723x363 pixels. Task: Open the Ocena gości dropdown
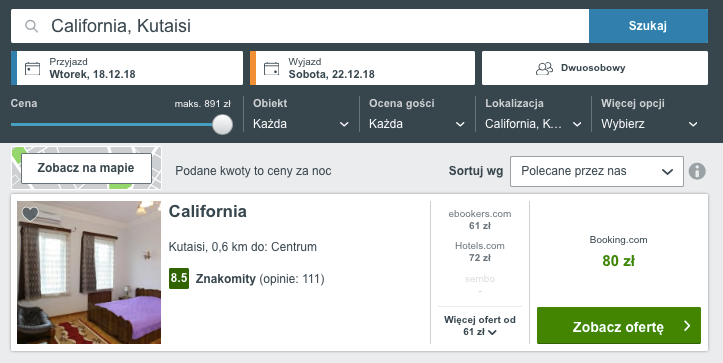point(417,124)
